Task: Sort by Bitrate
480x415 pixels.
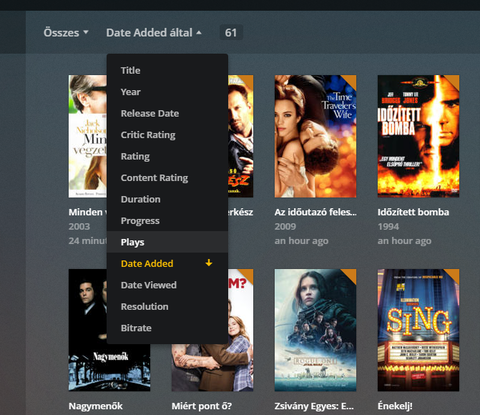Action: click(x=167, y=328)
